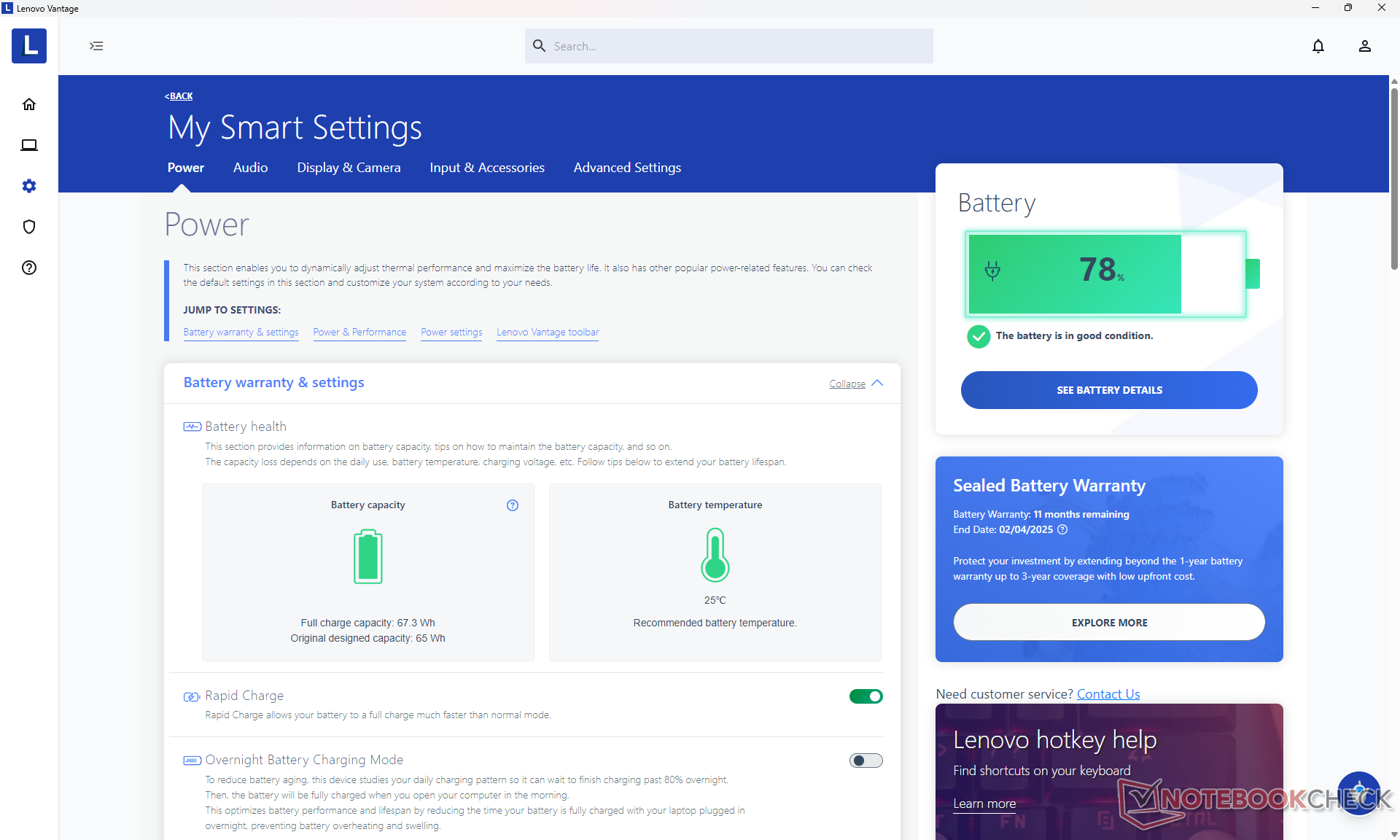
Task: Follow the Contact Us link
Action: click(x=1108, y=694)
